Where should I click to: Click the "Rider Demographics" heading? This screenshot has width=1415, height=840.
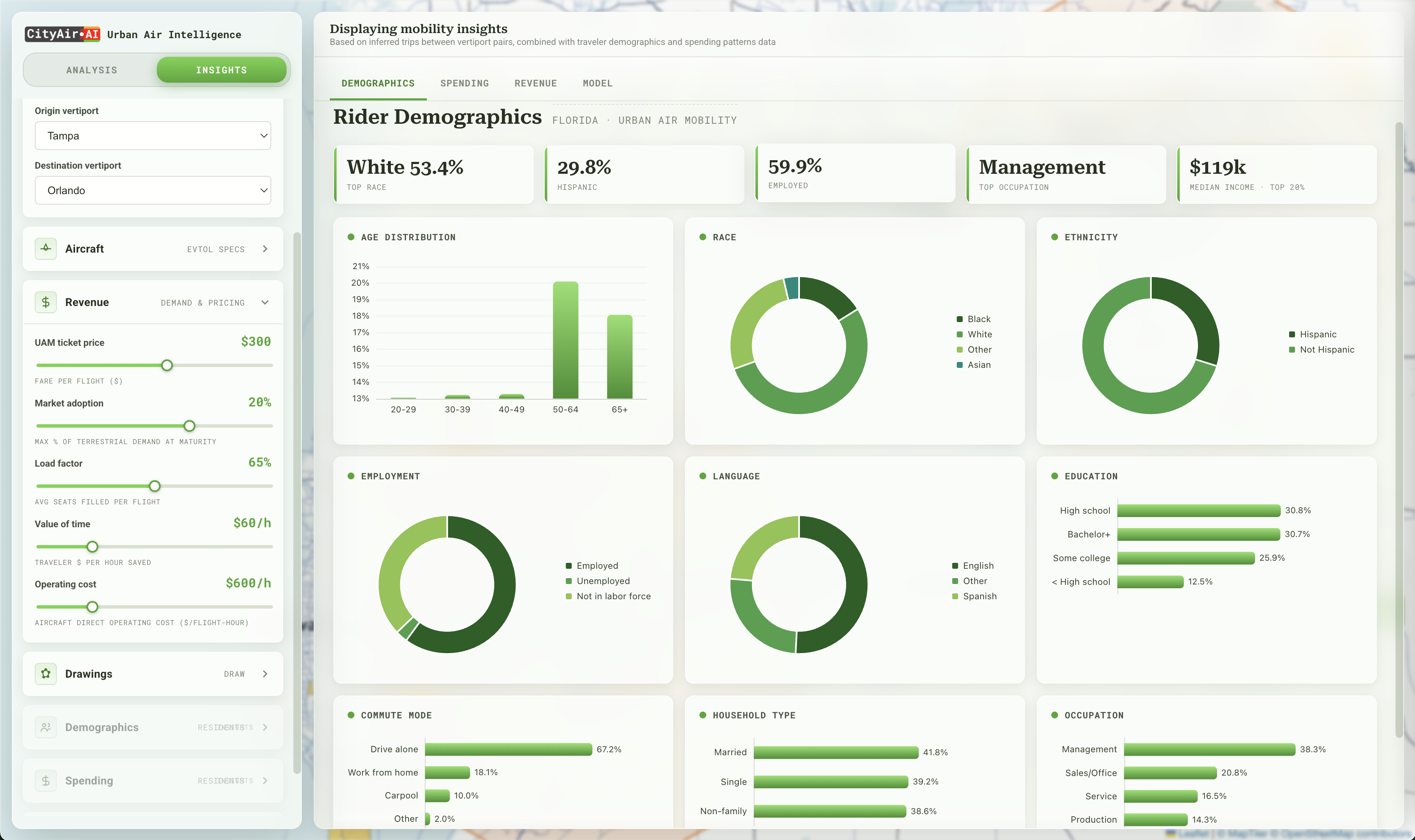pyautogui.click(x=437, y=117)
